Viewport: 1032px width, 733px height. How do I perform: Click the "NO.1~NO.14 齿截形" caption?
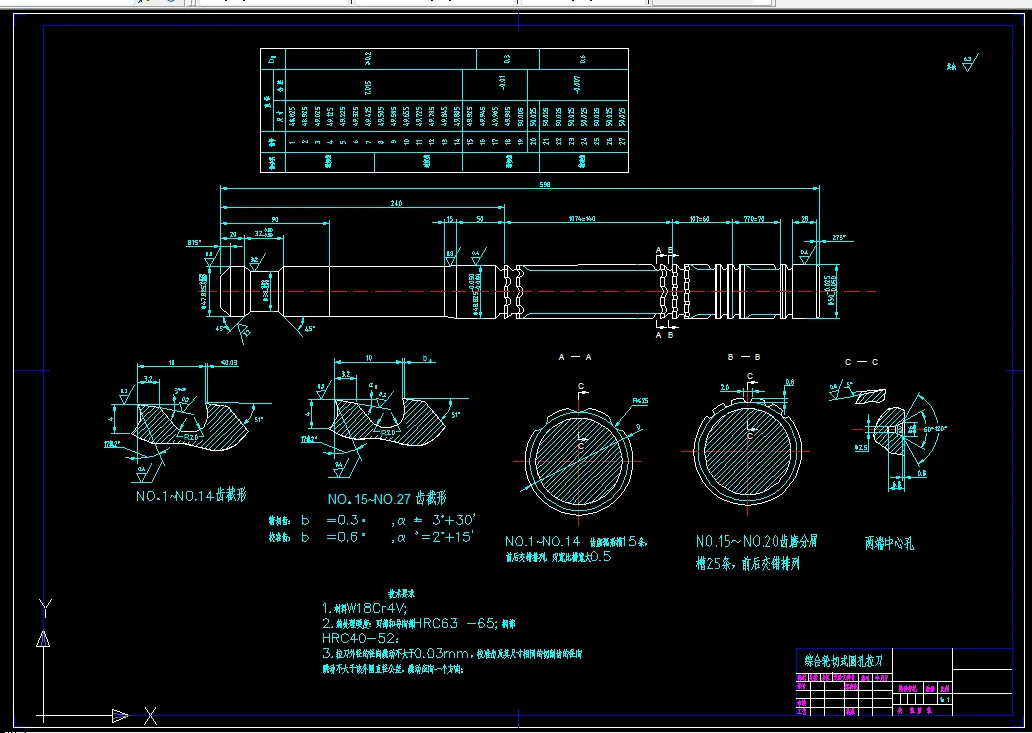click(x=191, y=495)
